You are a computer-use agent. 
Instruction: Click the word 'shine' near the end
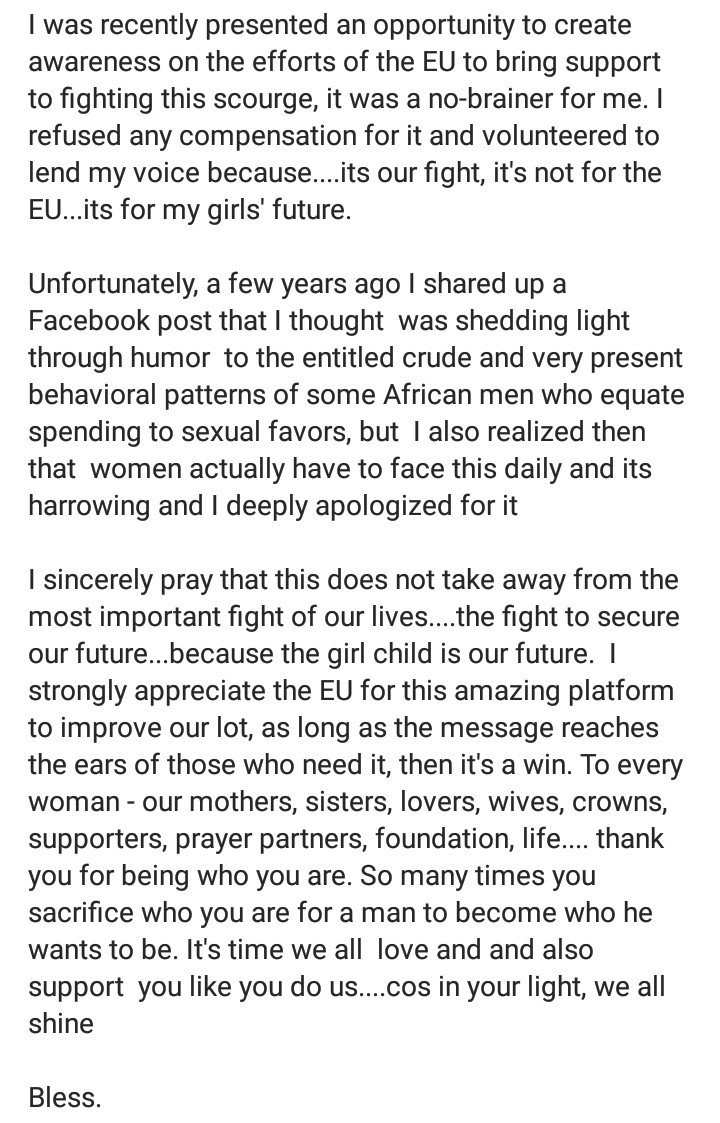[61, 1023]
